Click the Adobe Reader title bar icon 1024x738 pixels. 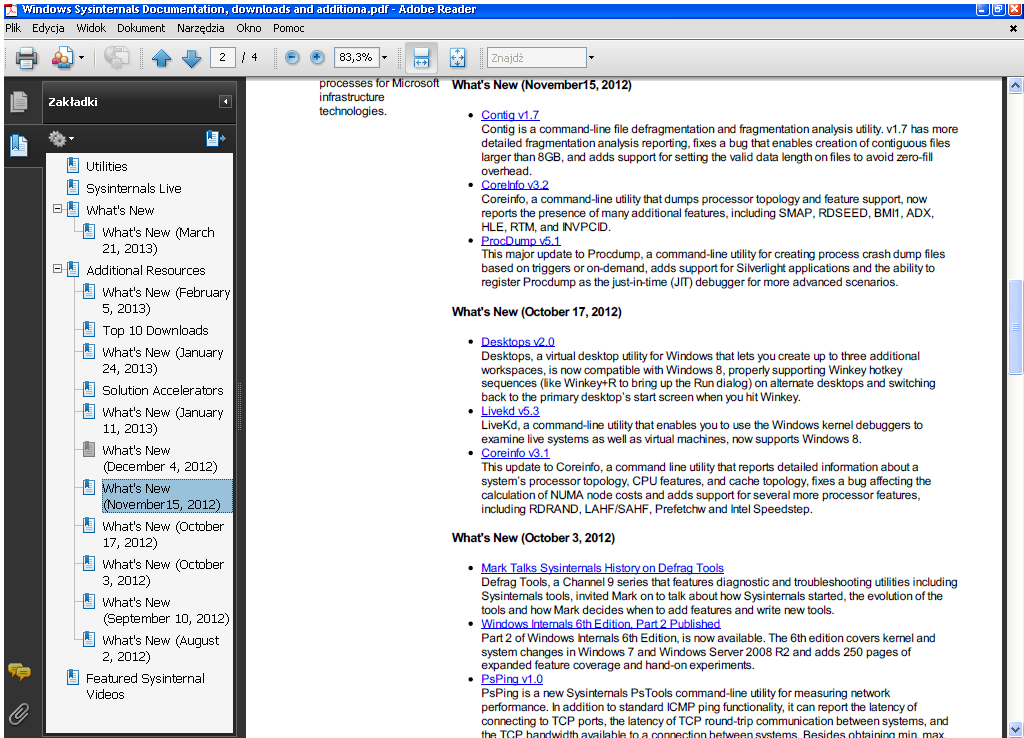11,9
